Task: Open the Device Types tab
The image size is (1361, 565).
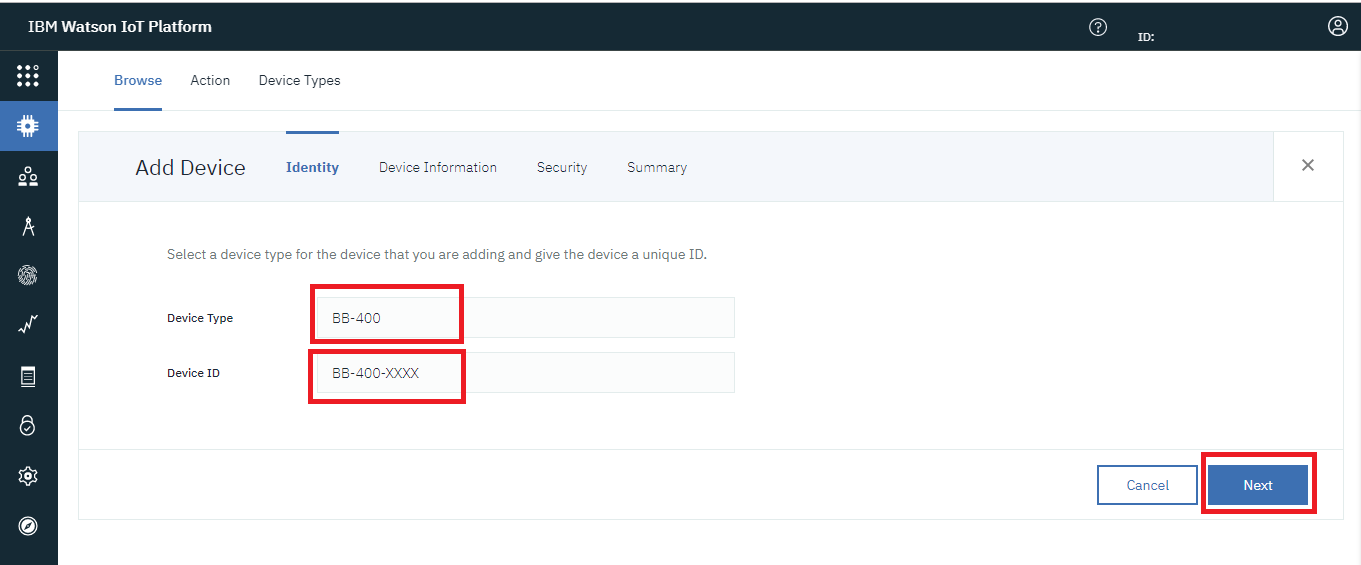Action: click(299, 80)
